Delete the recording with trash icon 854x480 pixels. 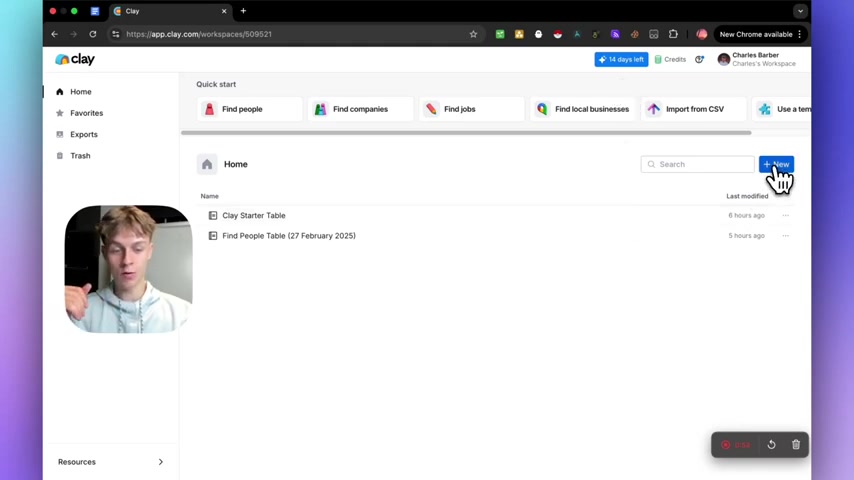tap(796, 445)
